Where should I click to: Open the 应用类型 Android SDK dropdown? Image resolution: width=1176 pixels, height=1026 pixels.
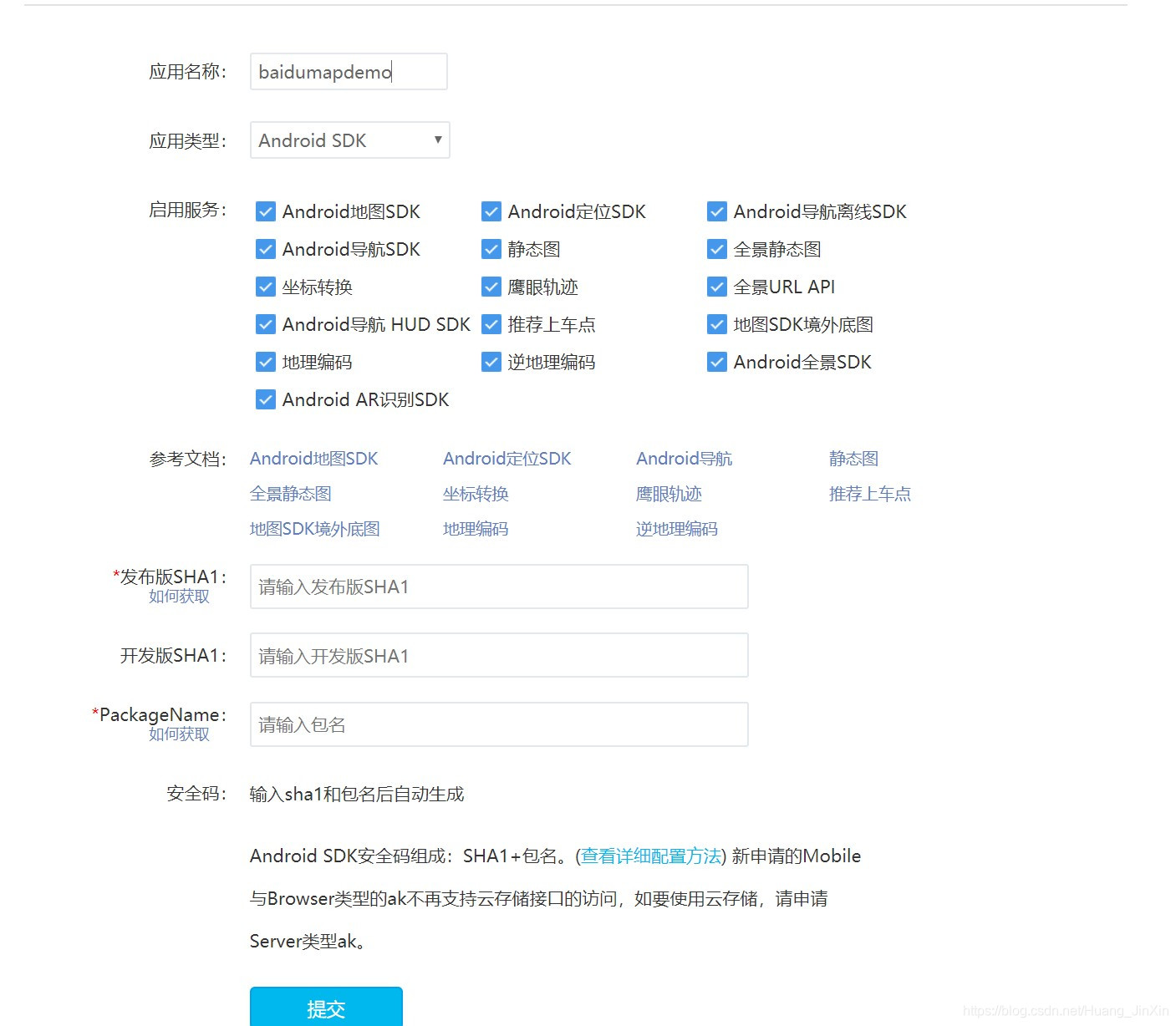tap(350, 140)
